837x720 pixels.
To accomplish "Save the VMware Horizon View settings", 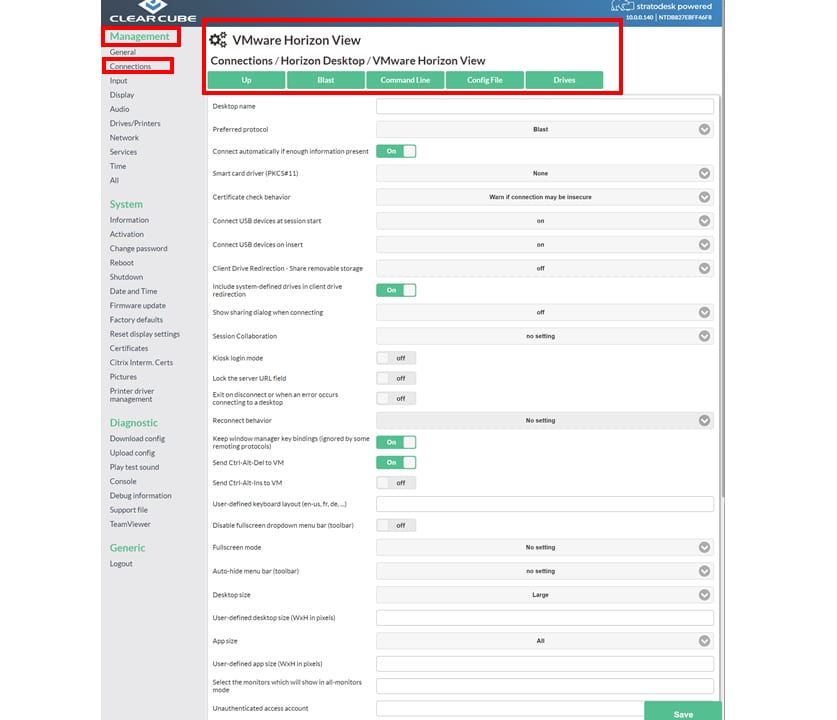I will [683, 712].
